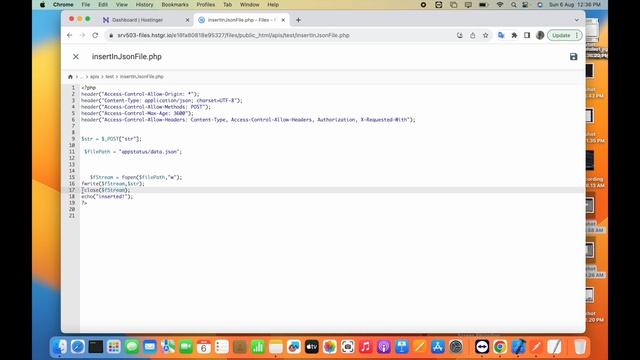Screen dimensions: 640x360
Task: Open the Edit menu
Action: [103, 4]
